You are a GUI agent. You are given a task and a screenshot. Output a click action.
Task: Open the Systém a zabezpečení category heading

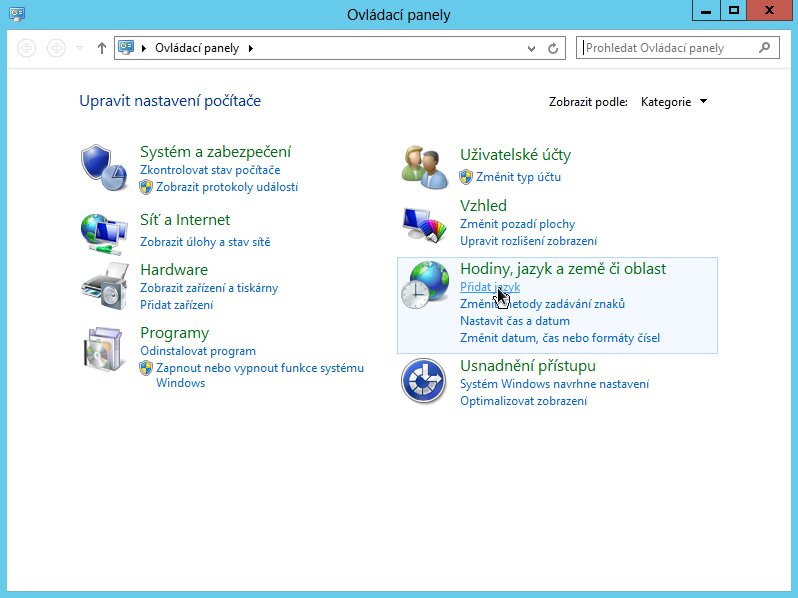coord(215,152)
